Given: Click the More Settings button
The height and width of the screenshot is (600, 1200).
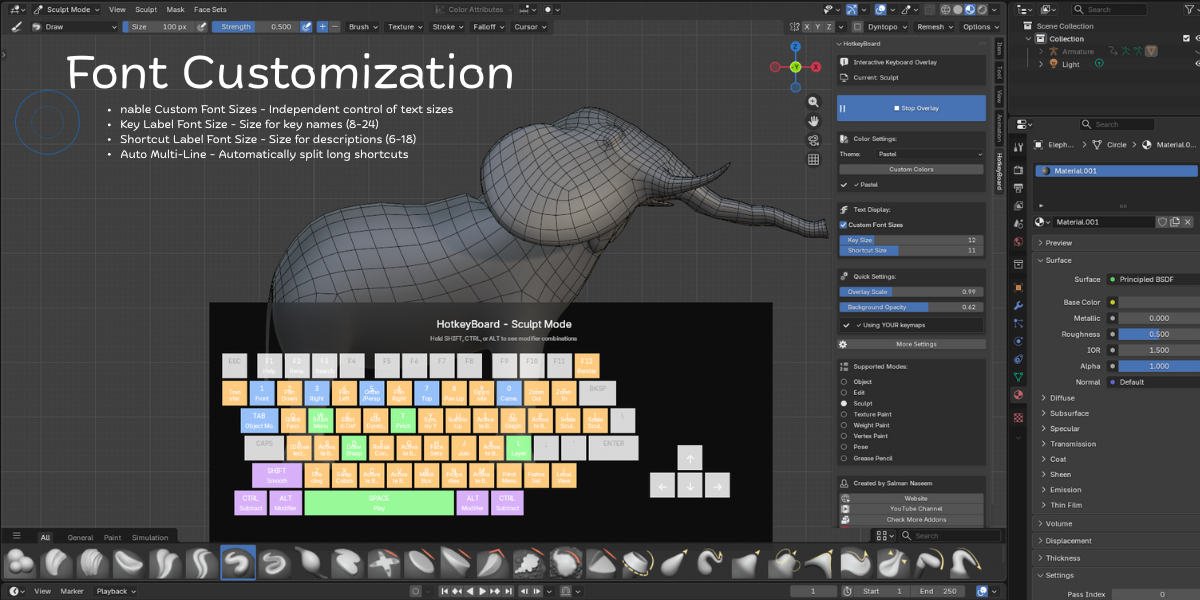Looking at the screenshot, I should [x=916, y=344].
